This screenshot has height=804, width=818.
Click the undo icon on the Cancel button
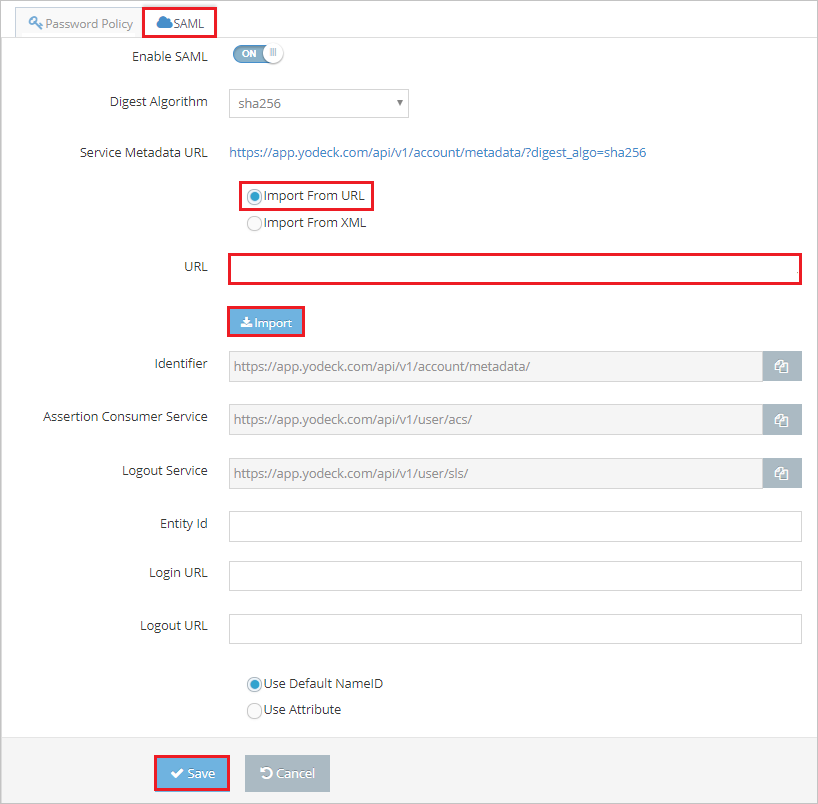click(x=268, y=772)
